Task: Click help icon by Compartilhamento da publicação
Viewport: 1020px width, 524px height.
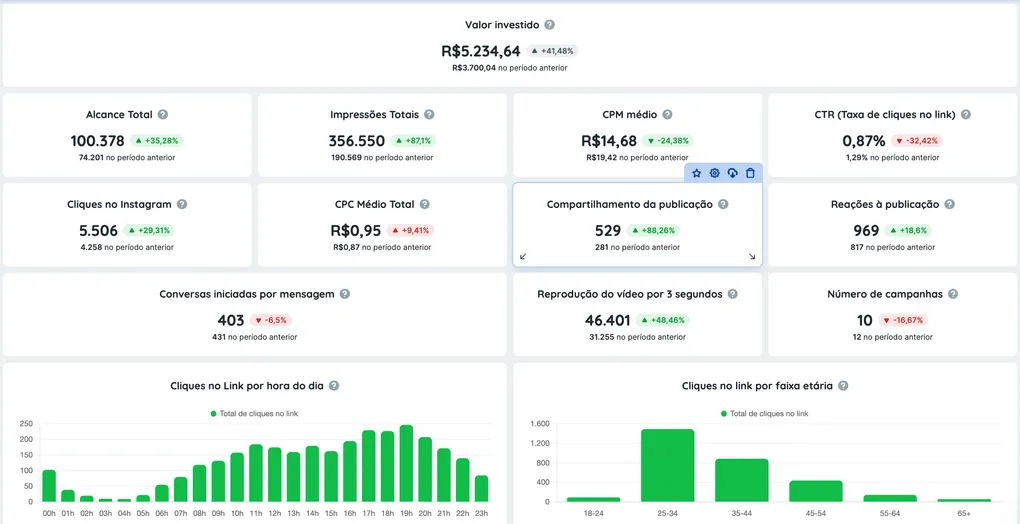Action: (x=723, y=204)
